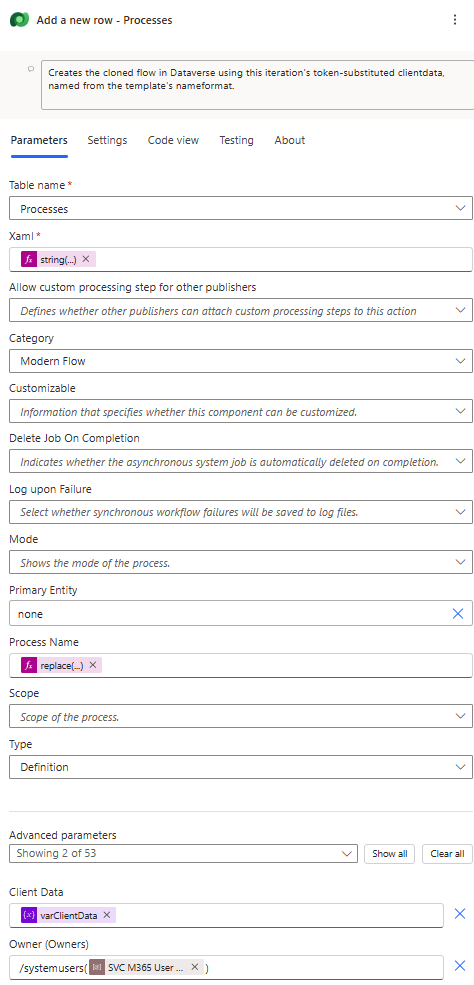Remove the varClientData variable token

click(107, 915)
